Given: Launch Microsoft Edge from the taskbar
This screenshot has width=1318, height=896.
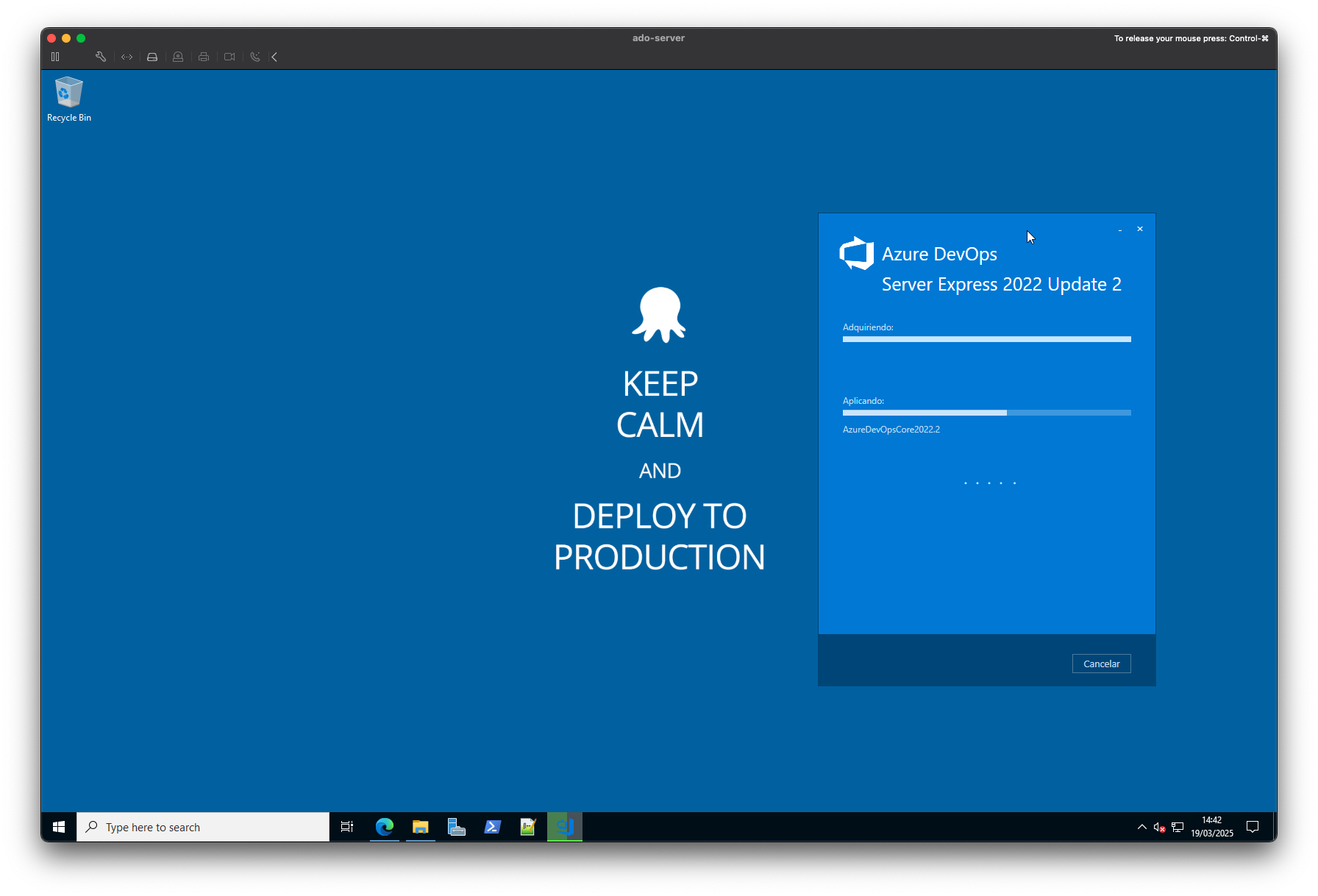Looking at the screenshot, I should (x=384, y=826).
